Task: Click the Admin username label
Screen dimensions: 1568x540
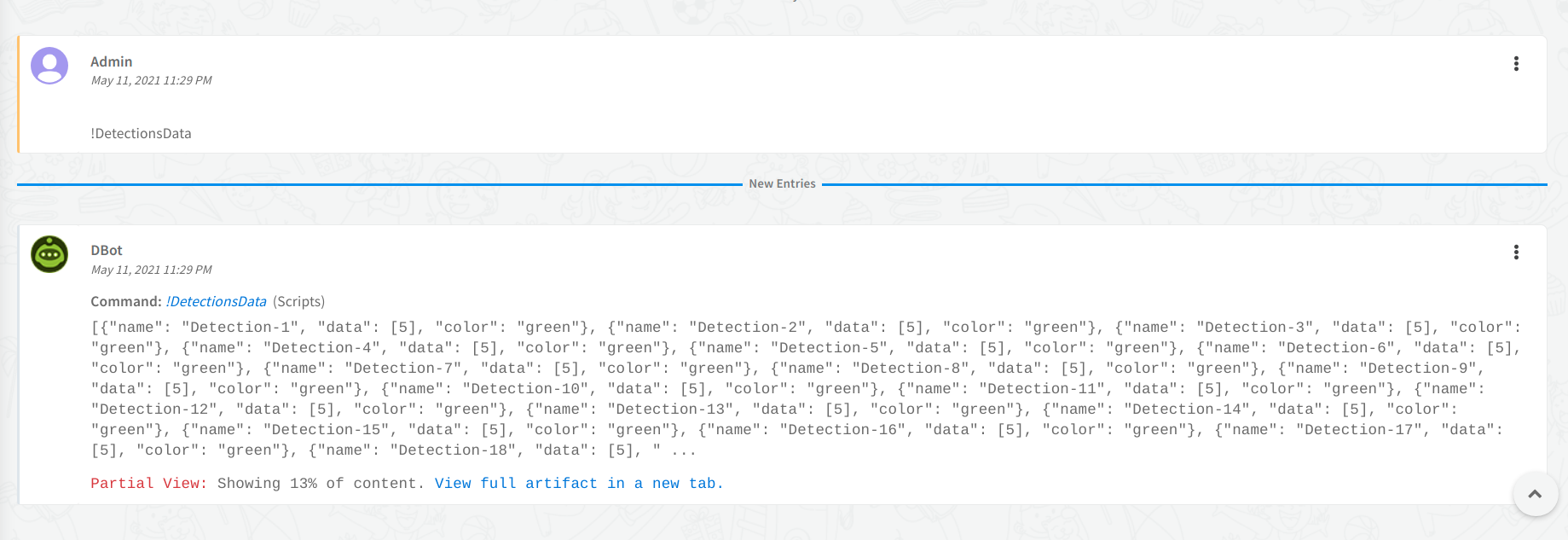Action: click(x=112, y=62)
